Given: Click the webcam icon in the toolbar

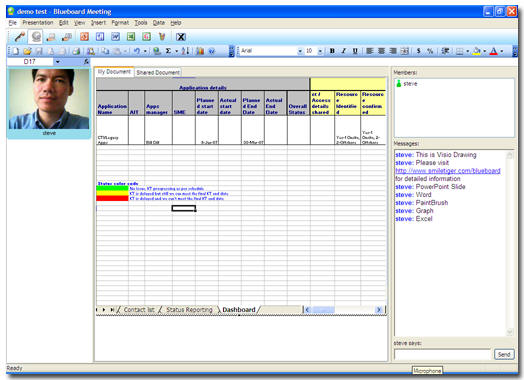Looking at the screenshot, I should point(36,36).
